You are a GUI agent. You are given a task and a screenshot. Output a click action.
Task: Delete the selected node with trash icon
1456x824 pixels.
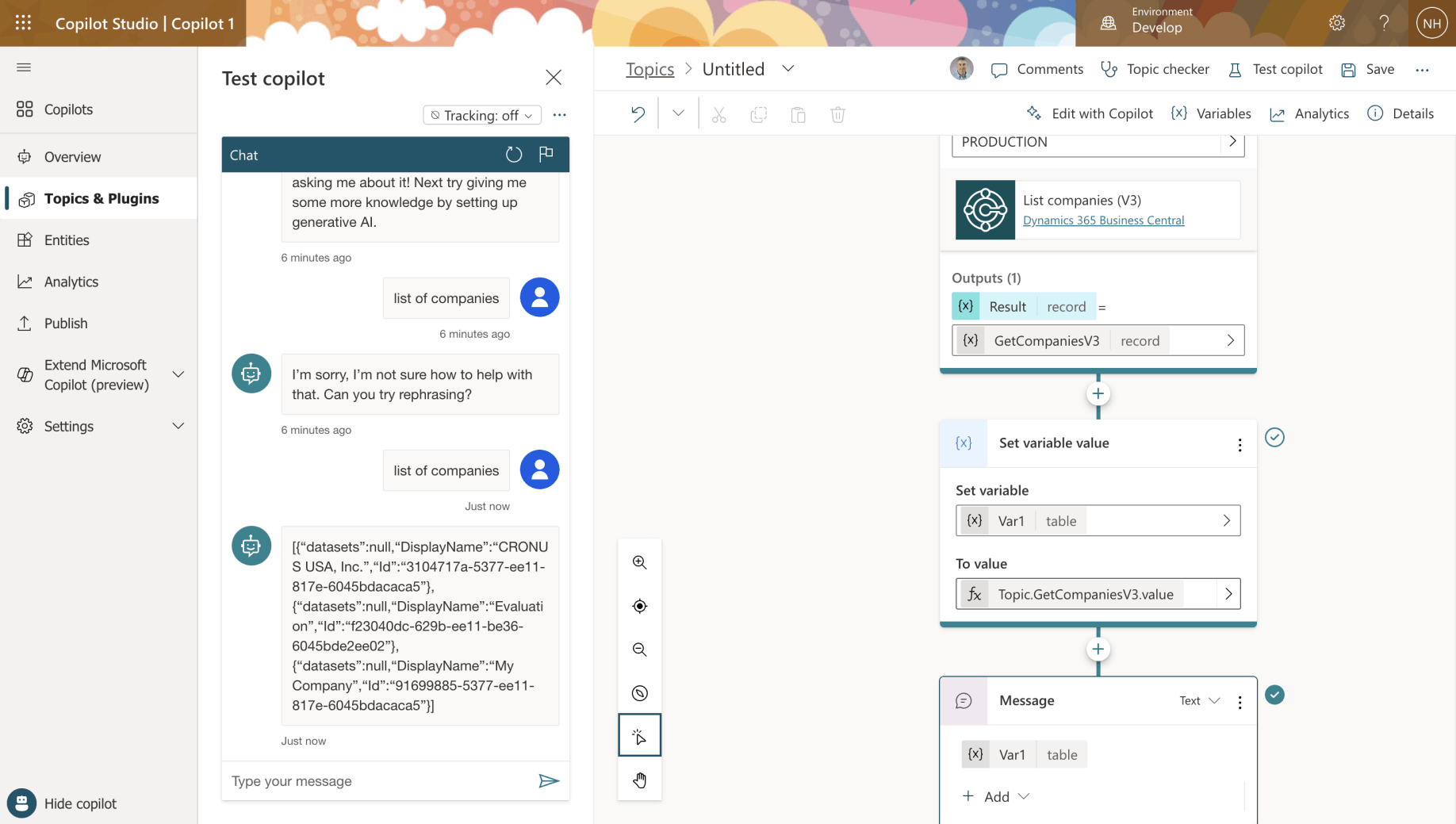tap(838, 115)
